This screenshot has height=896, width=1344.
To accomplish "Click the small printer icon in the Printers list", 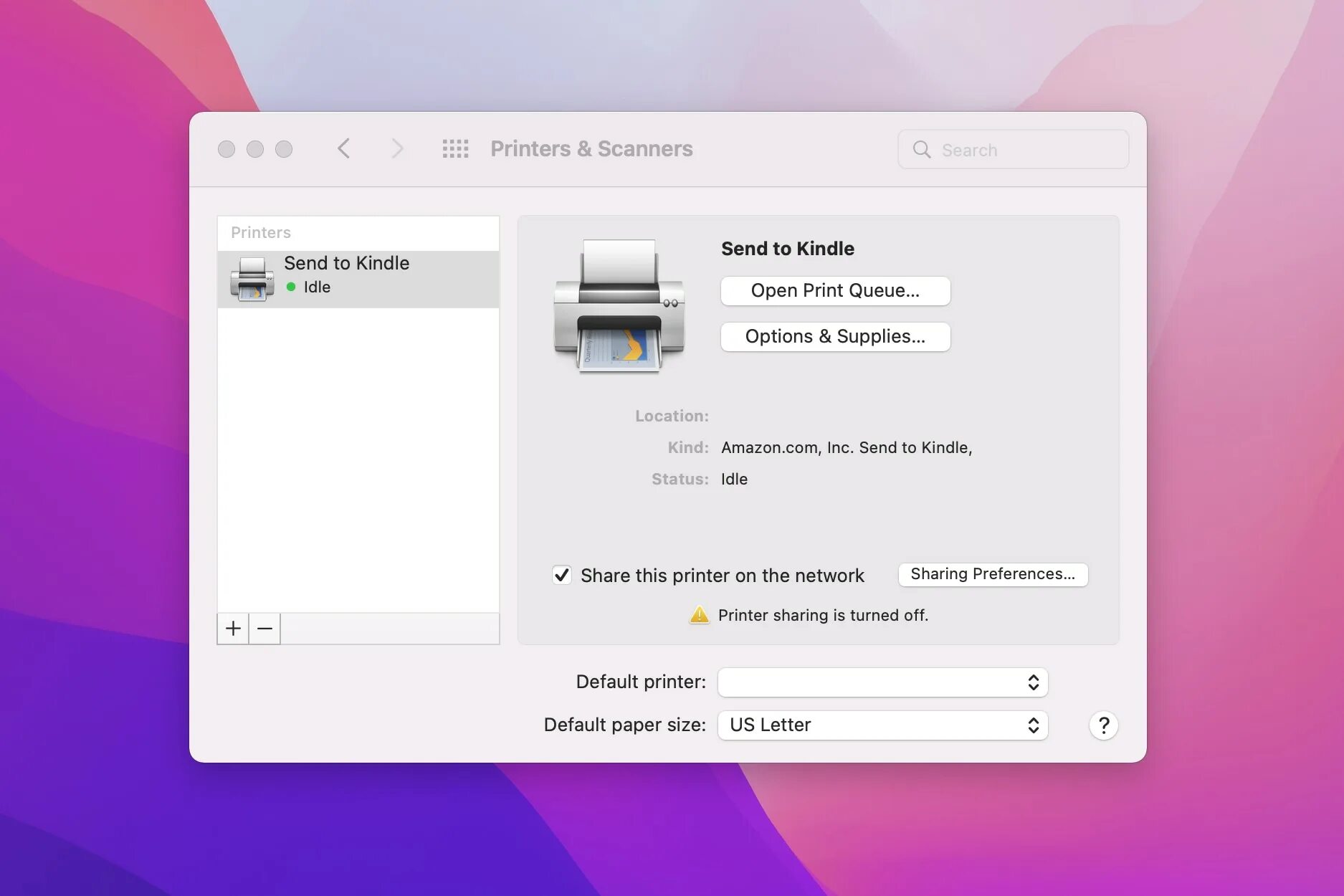I will point(252,279).
